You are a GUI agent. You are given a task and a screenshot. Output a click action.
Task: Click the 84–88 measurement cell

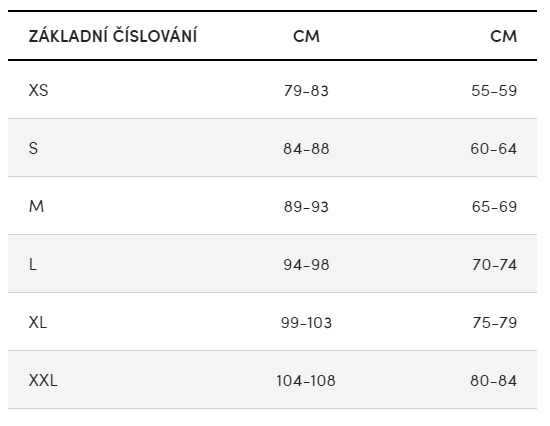click(x=306, y=149)
